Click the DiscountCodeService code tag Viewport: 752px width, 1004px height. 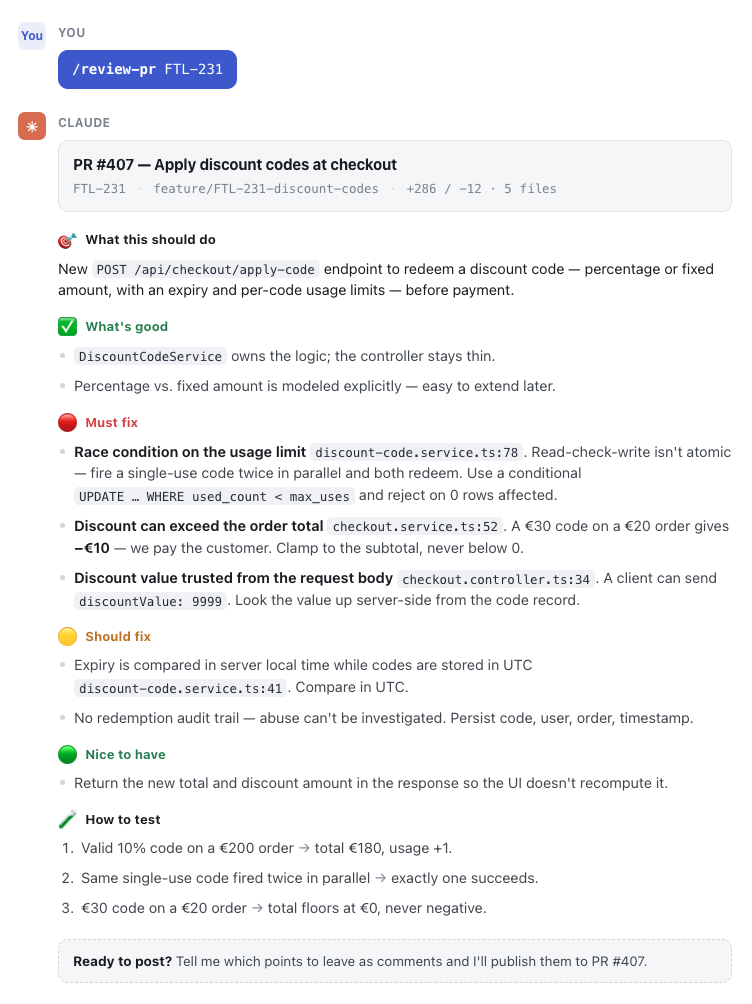pyautogui.click(x=151, y=357)
